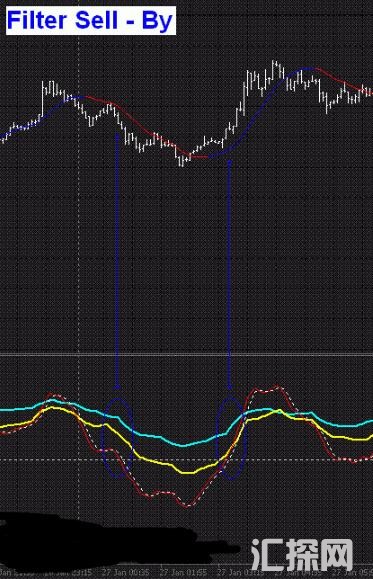Click the "27 Jan 00:35" time axis label
Screen dimensions: 373x579
click(126, 572)
